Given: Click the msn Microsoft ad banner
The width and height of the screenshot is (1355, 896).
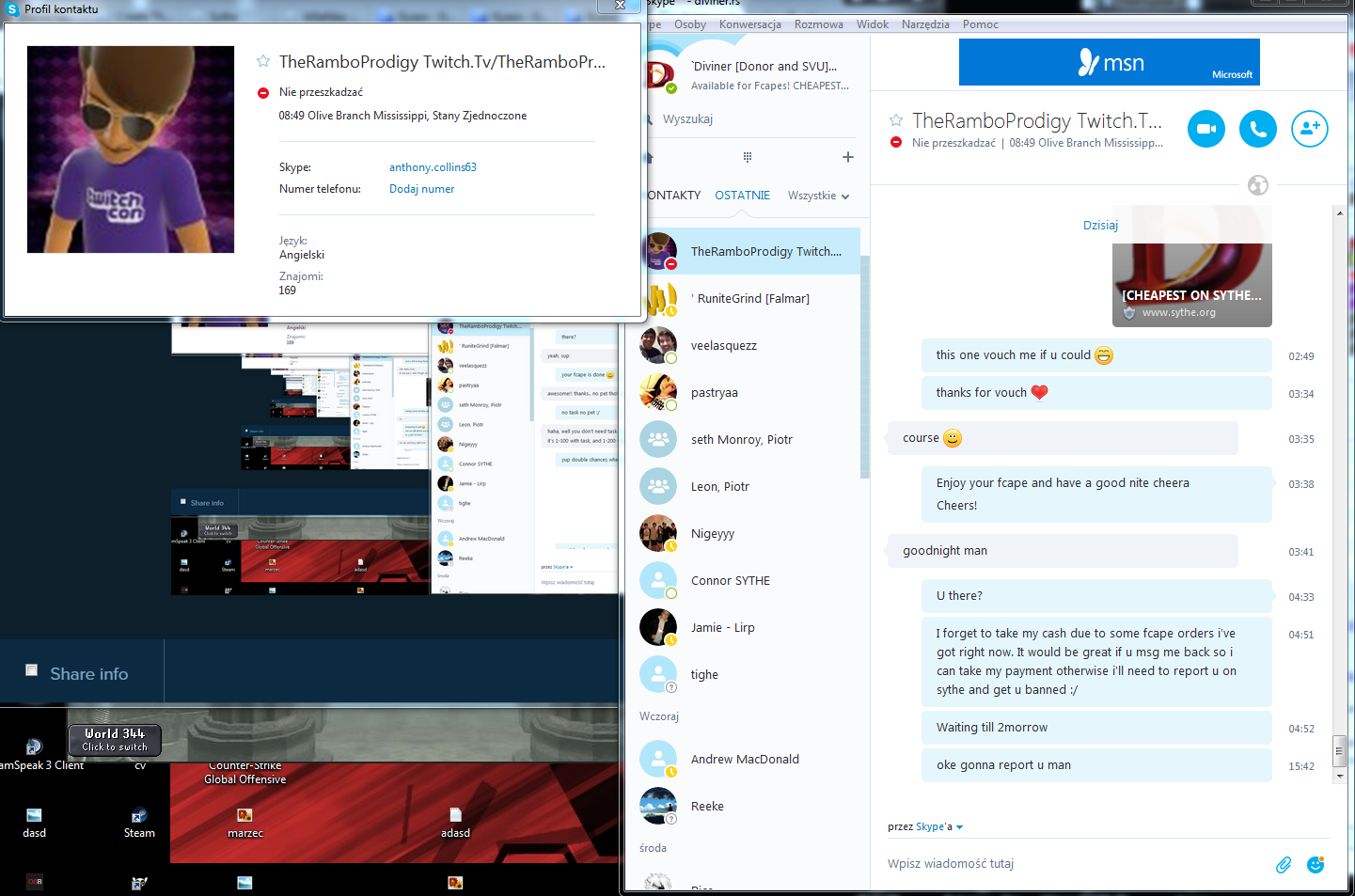Looking at the screenshot, I should click(1110, 62).
